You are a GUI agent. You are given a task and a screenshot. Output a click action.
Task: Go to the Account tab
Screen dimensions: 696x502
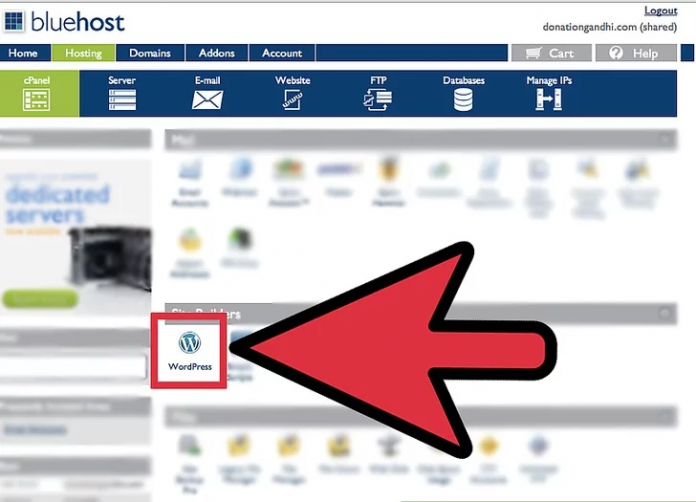(282, 53)
